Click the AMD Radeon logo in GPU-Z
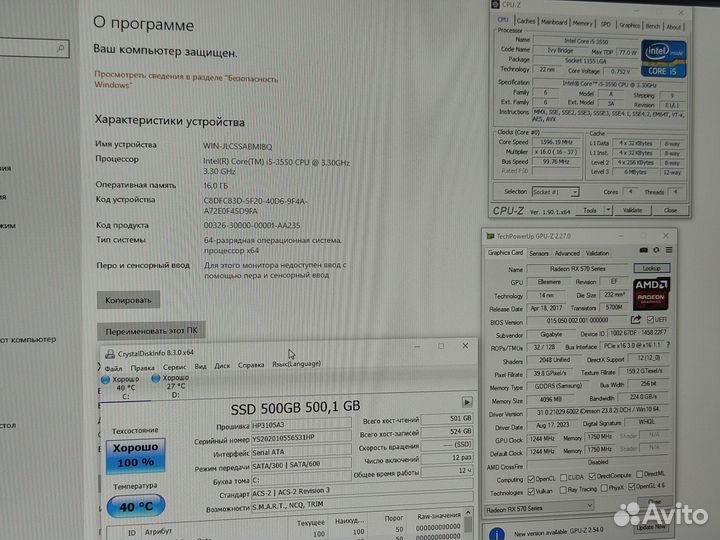The width and height of the screenshot is (720, 540). coord(651,293)
